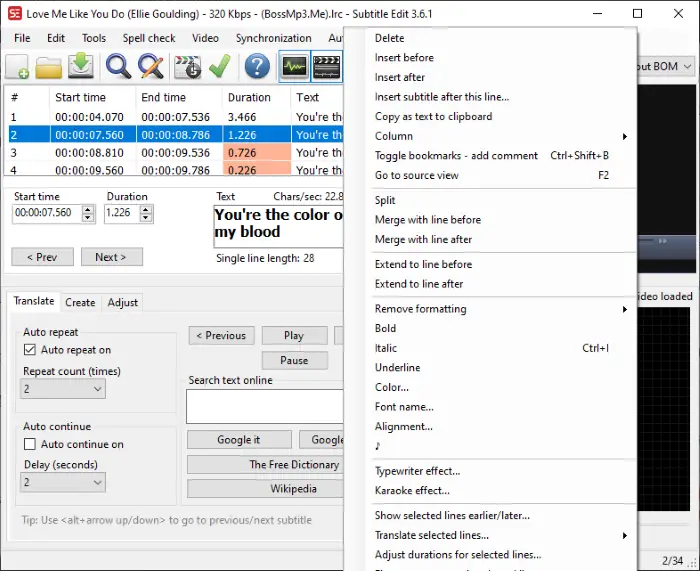Open Alignment... option

click(x=404, y=427)
